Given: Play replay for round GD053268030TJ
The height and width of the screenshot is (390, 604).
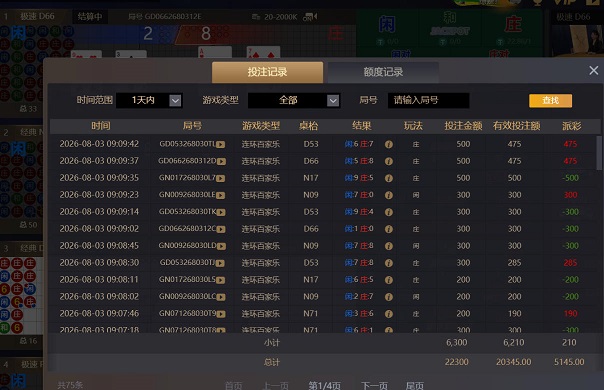Looking at the screenshot, I should click(x=221, y=263).
